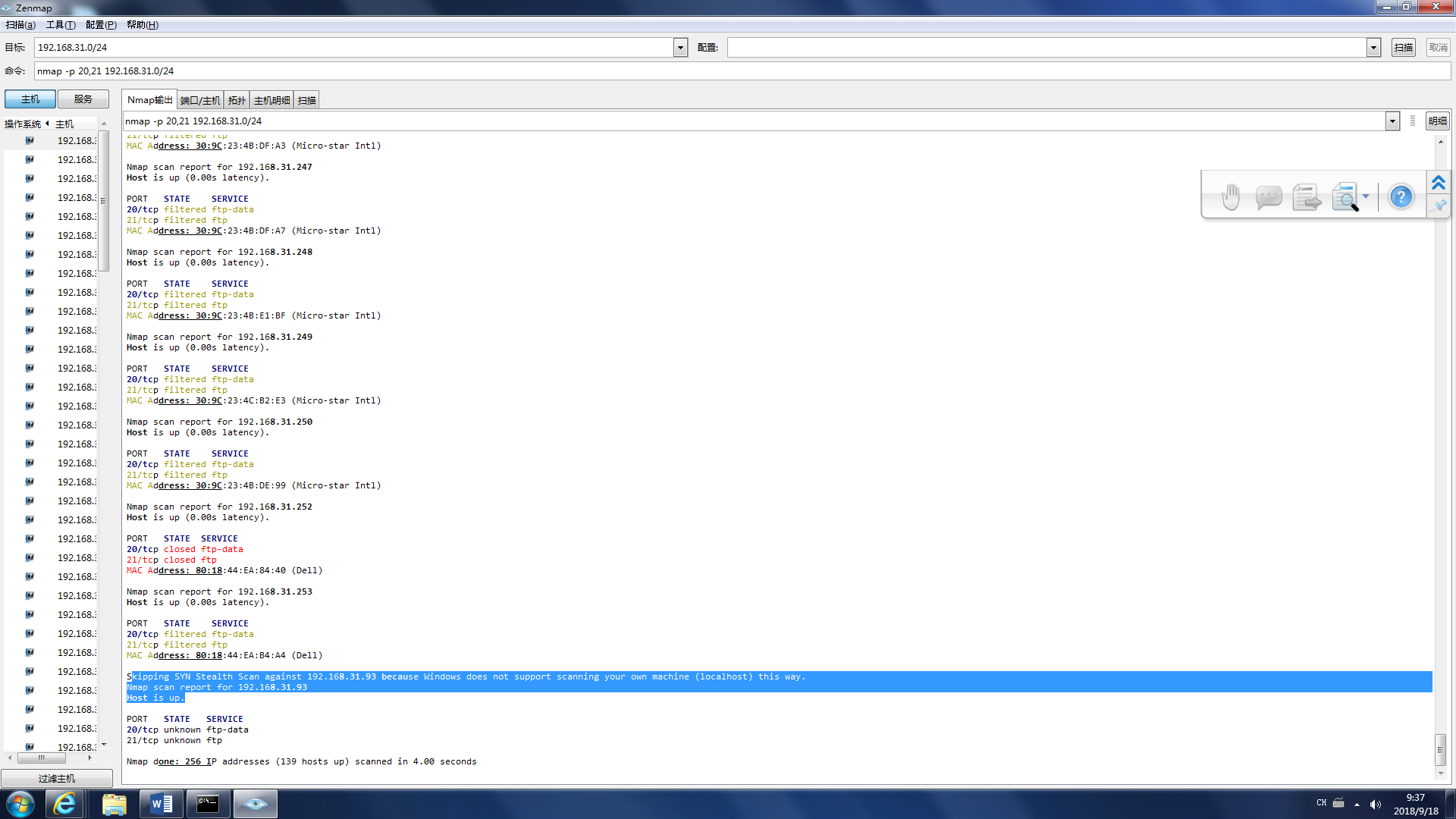Click the pushpin icon on floating toolbar
This screenshot has height=819, width=1456.
(x=1439, y=206)
